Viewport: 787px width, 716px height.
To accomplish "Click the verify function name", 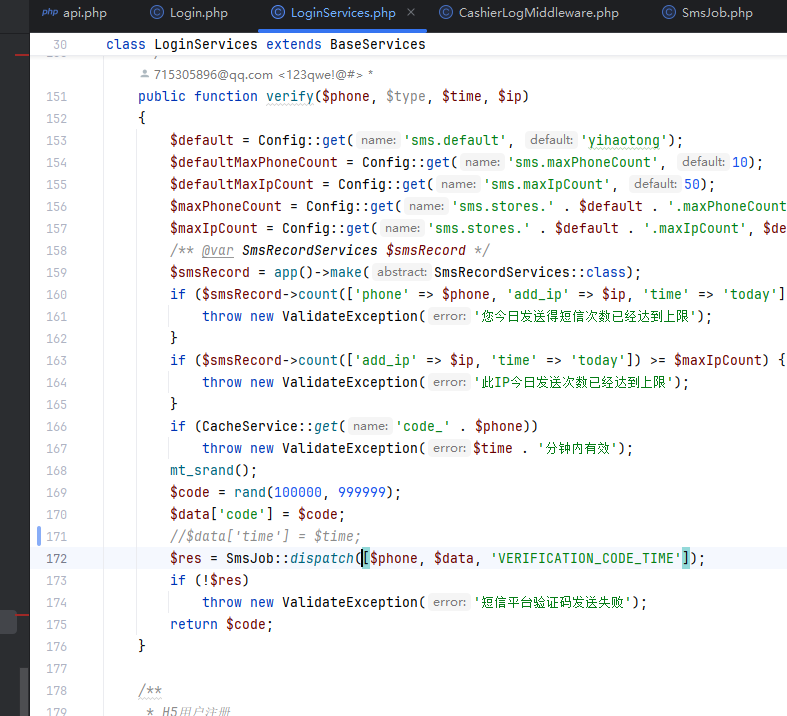I will 290,96.
